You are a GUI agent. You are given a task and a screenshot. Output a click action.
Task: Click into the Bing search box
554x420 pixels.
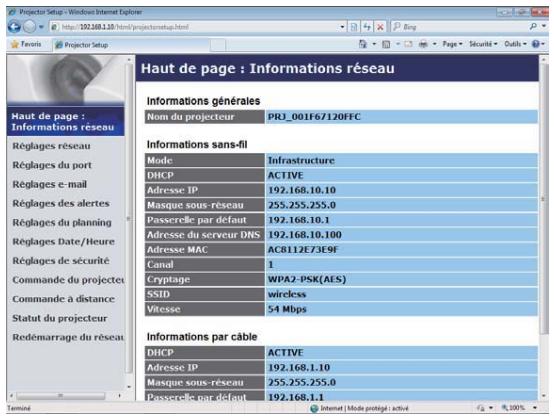459,27
